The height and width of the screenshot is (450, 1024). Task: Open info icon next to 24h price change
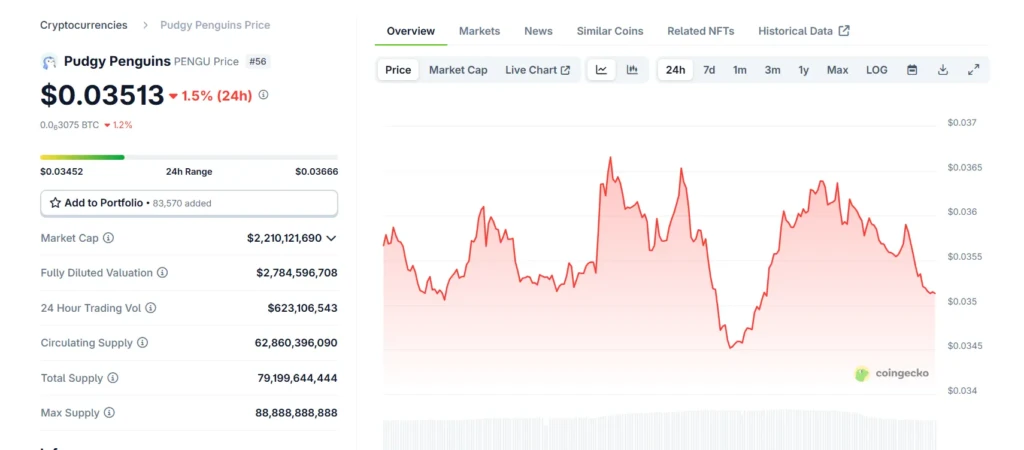pyautogui.click(x=263, y=95)
